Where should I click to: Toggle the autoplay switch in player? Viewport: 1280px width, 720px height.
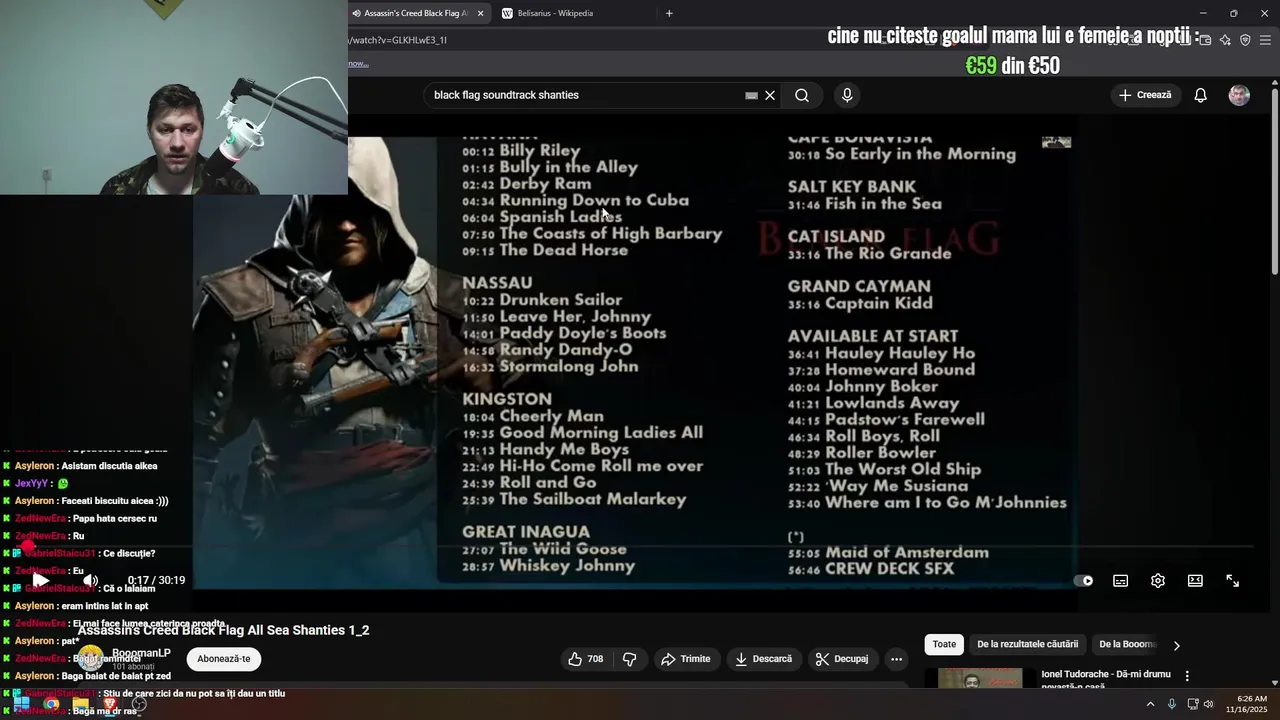pyautogui.click(x=1084, y=581)
